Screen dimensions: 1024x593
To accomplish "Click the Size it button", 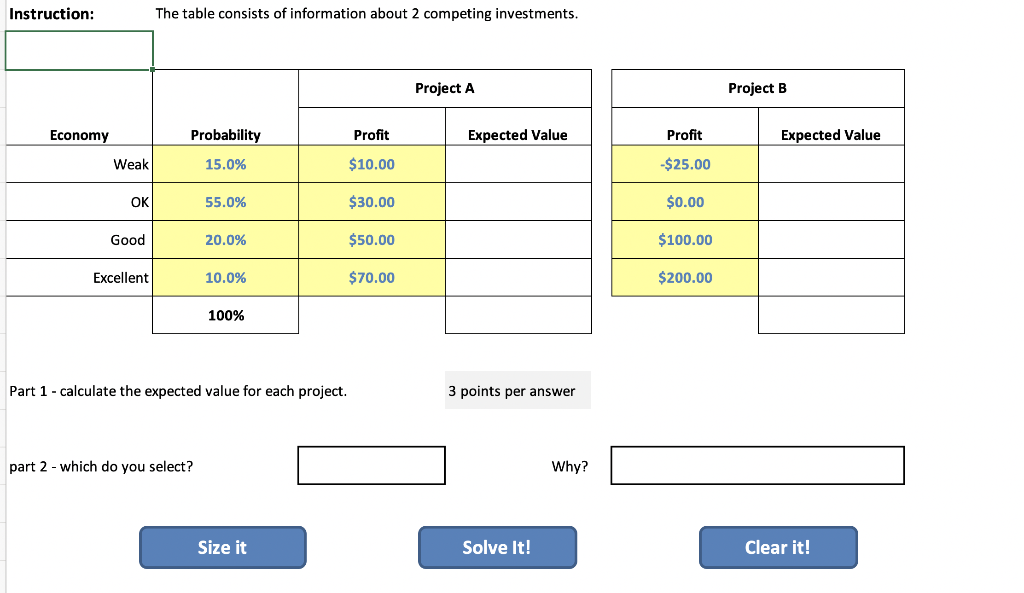I will tap(222, 547).
